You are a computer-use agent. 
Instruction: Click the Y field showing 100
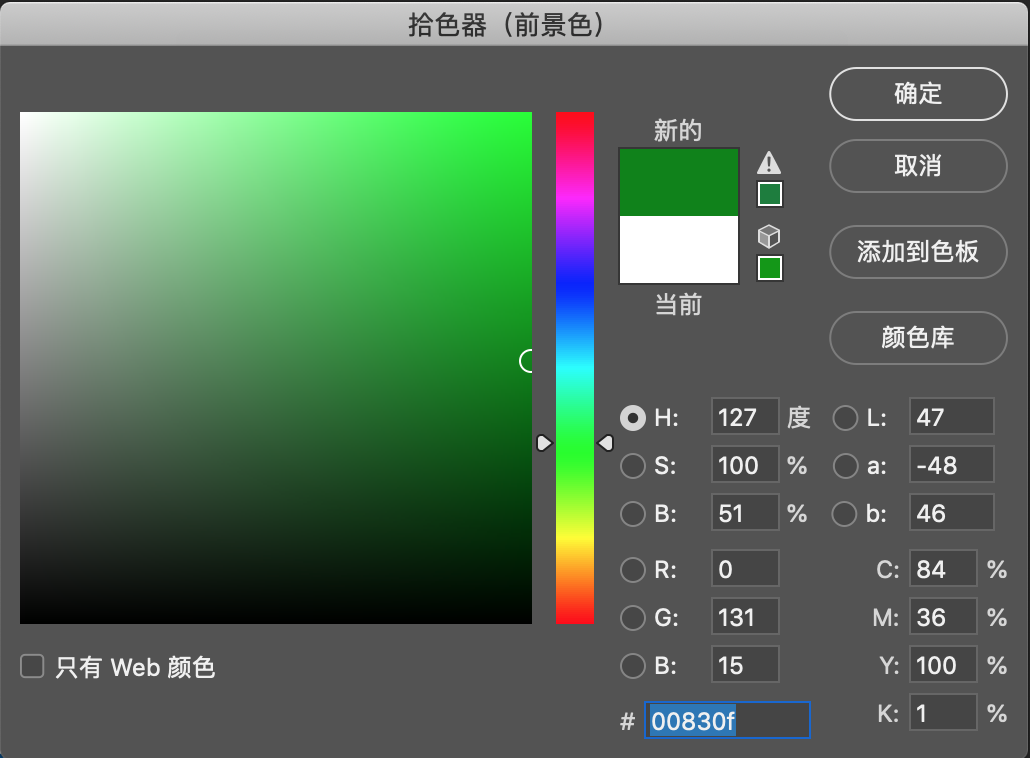pos(943,664)
